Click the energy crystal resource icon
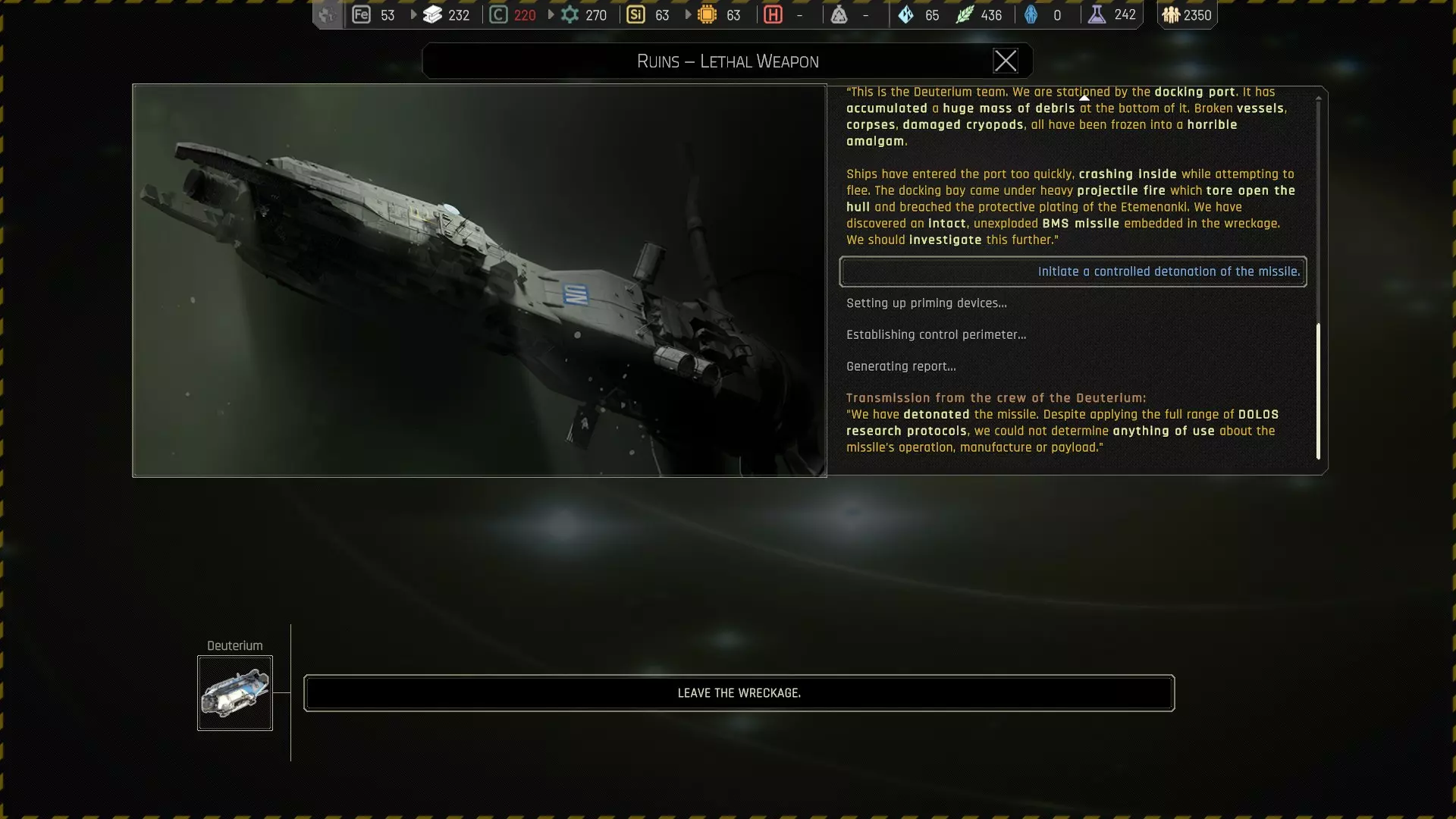This screenshot has width=1456, height=819. point(905,14)
